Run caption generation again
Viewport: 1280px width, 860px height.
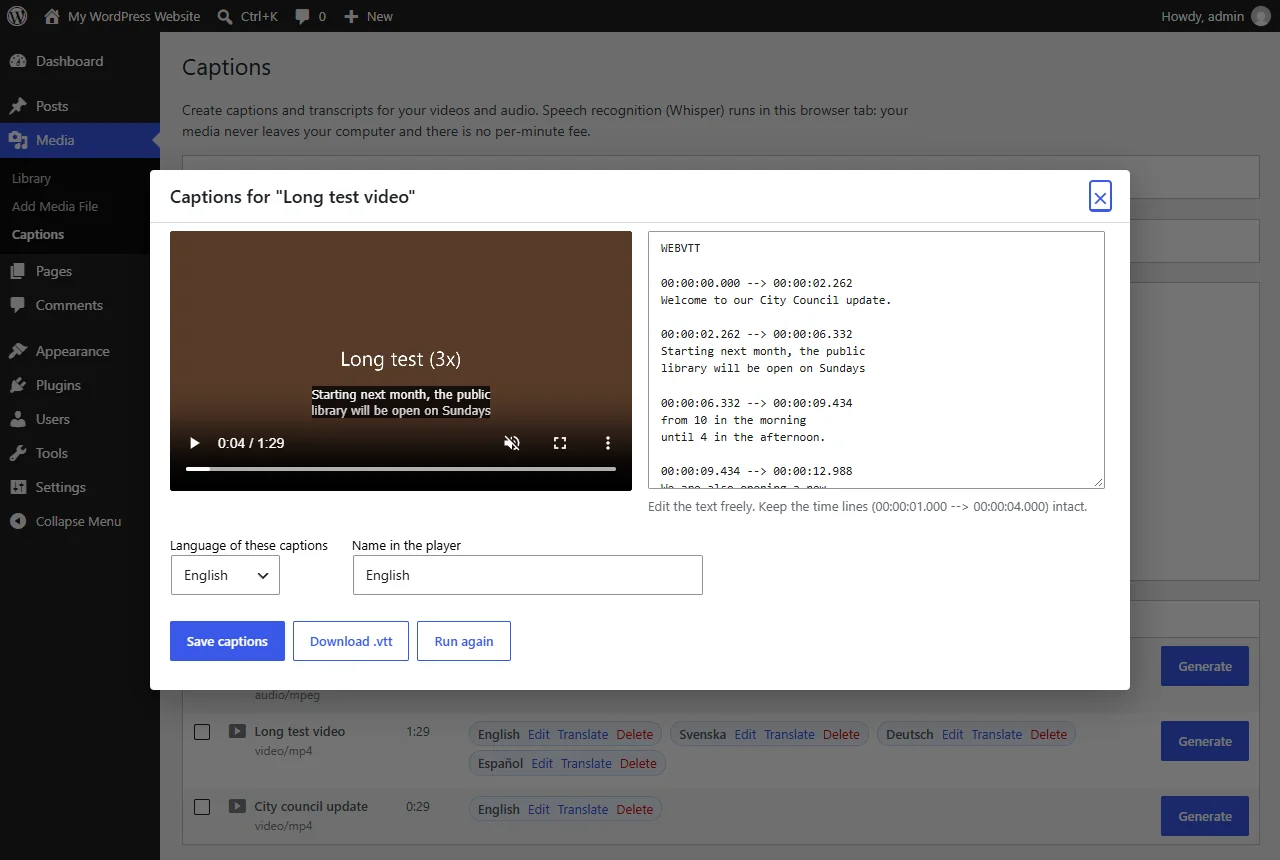pyautogui.click(x=464, y=641)
